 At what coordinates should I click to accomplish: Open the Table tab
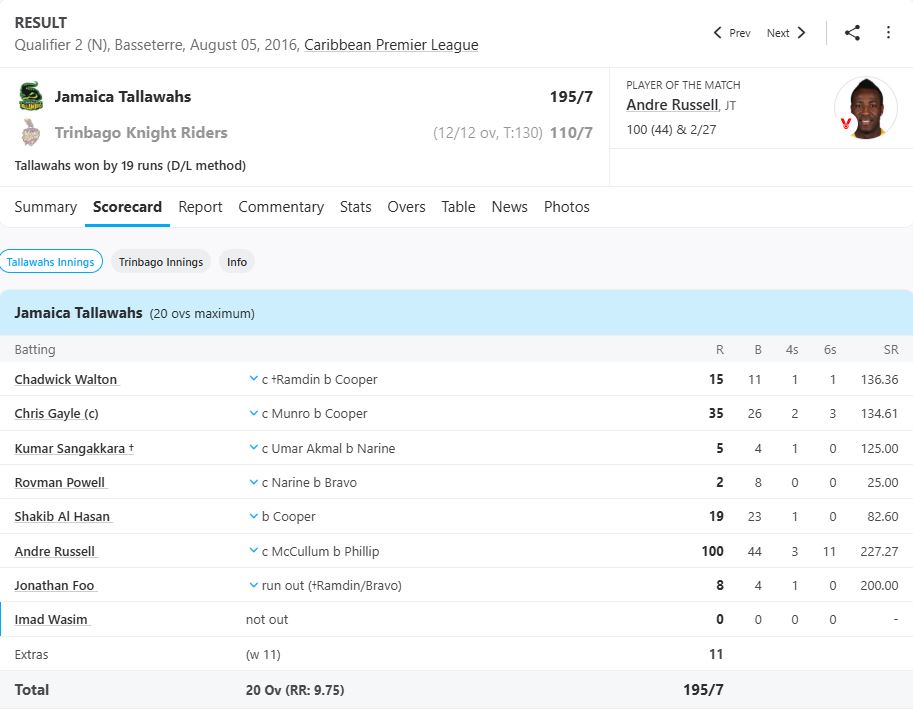tap(458, 207)
